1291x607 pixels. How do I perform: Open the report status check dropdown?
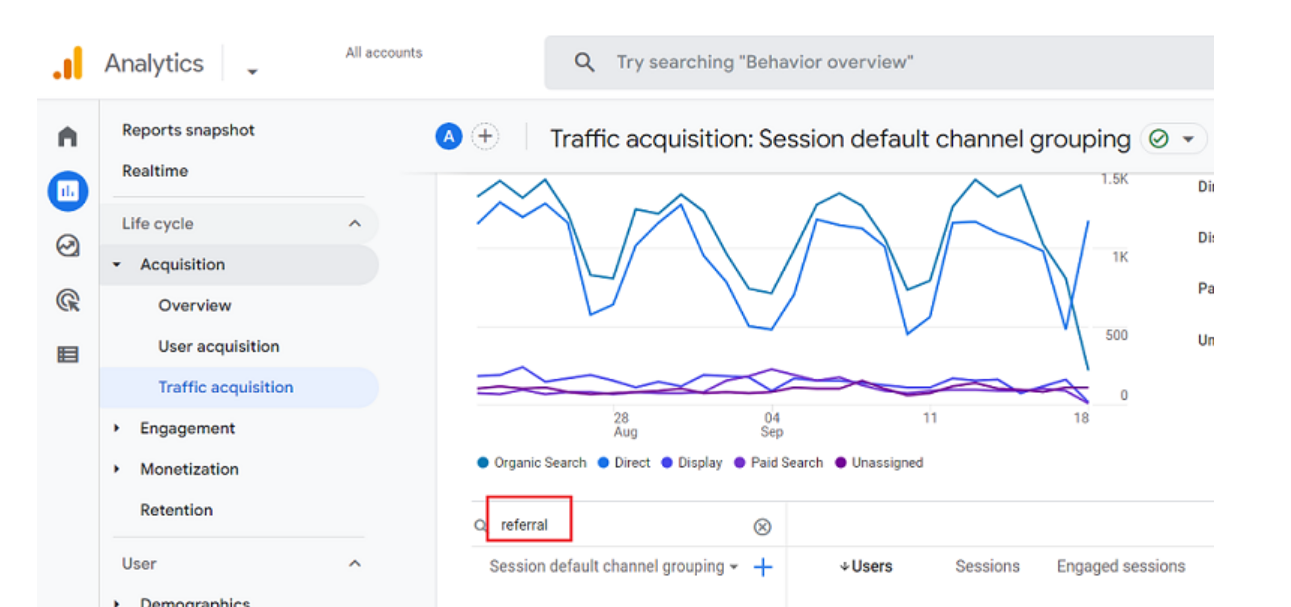(1173, 139)
